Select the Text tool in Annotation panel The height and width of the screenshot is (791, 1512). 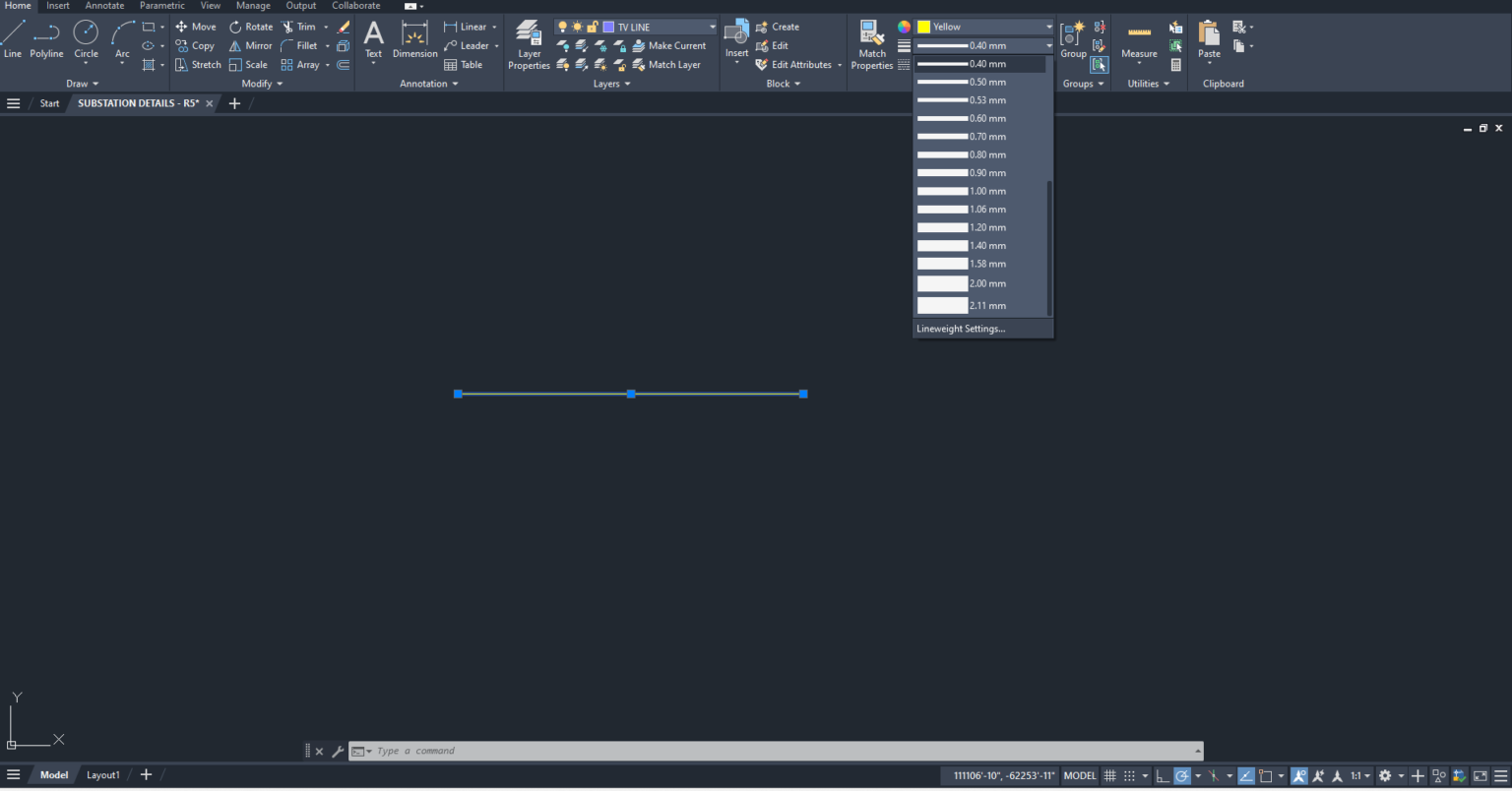pos(373,39)
